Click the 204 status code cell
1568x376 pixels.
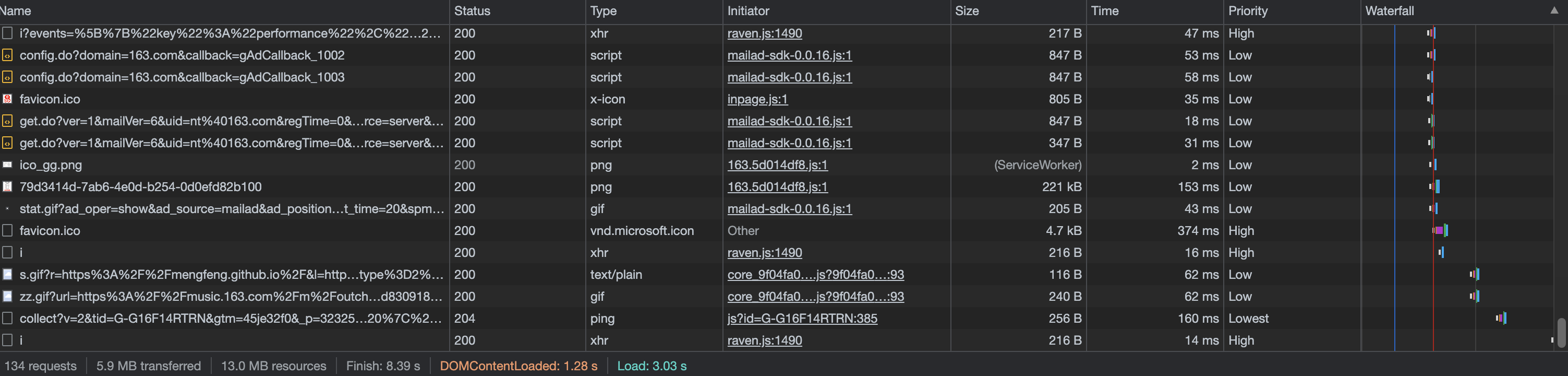coord(464,318)
